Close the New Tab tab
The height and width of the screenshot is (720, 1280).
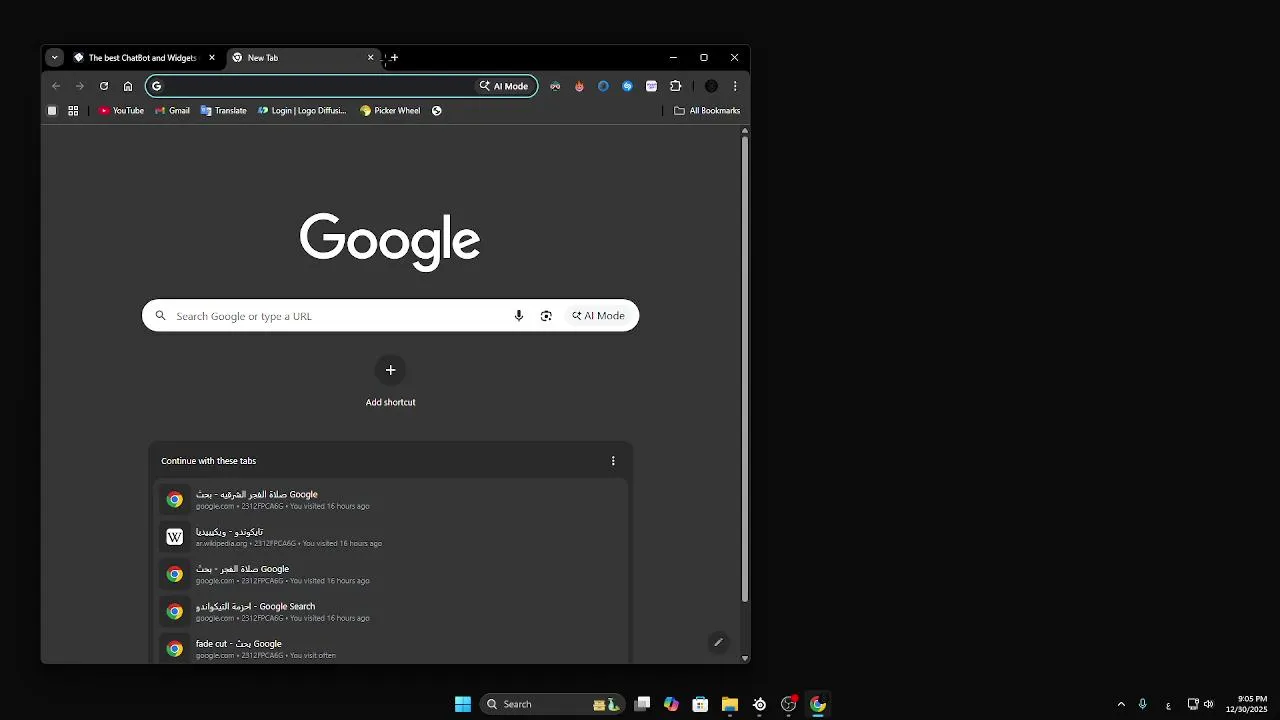370,58
